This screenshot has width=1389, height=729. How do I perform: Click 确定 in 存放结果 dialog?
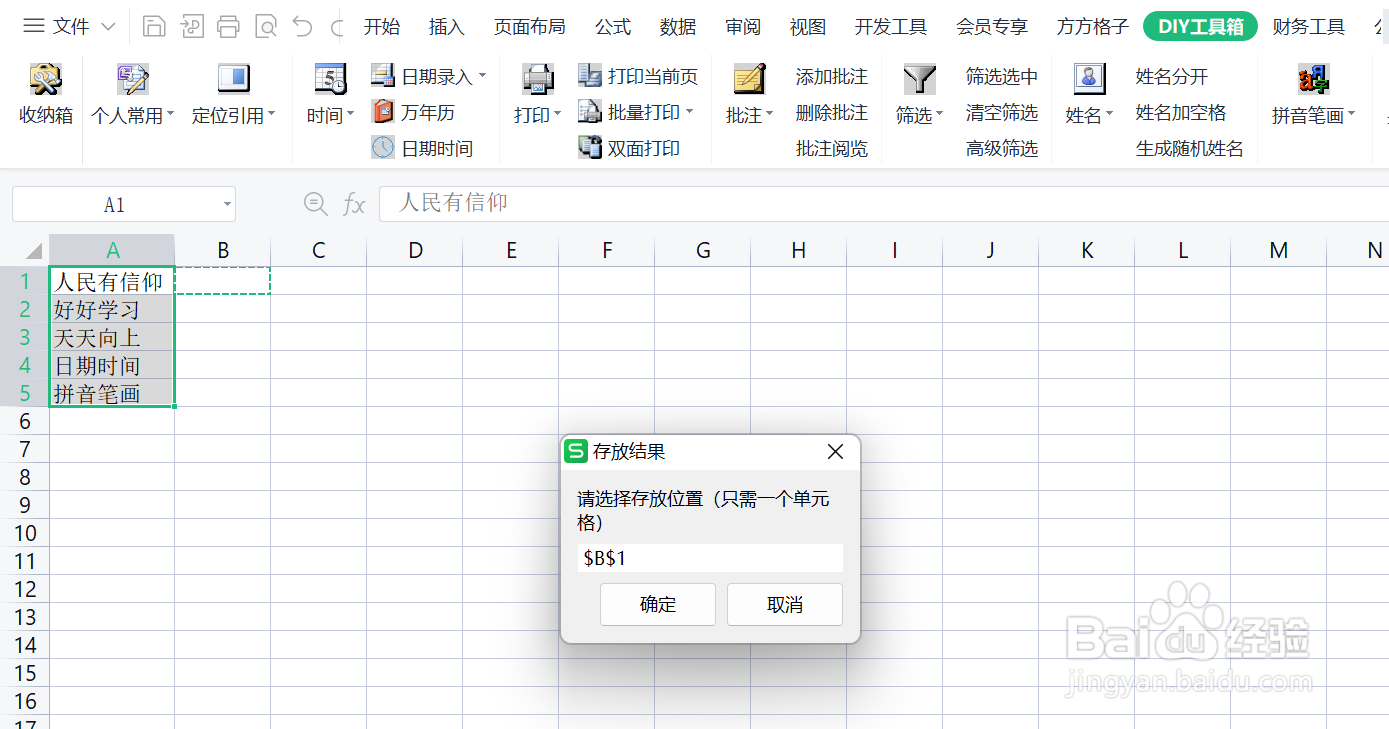coord(658,605)
